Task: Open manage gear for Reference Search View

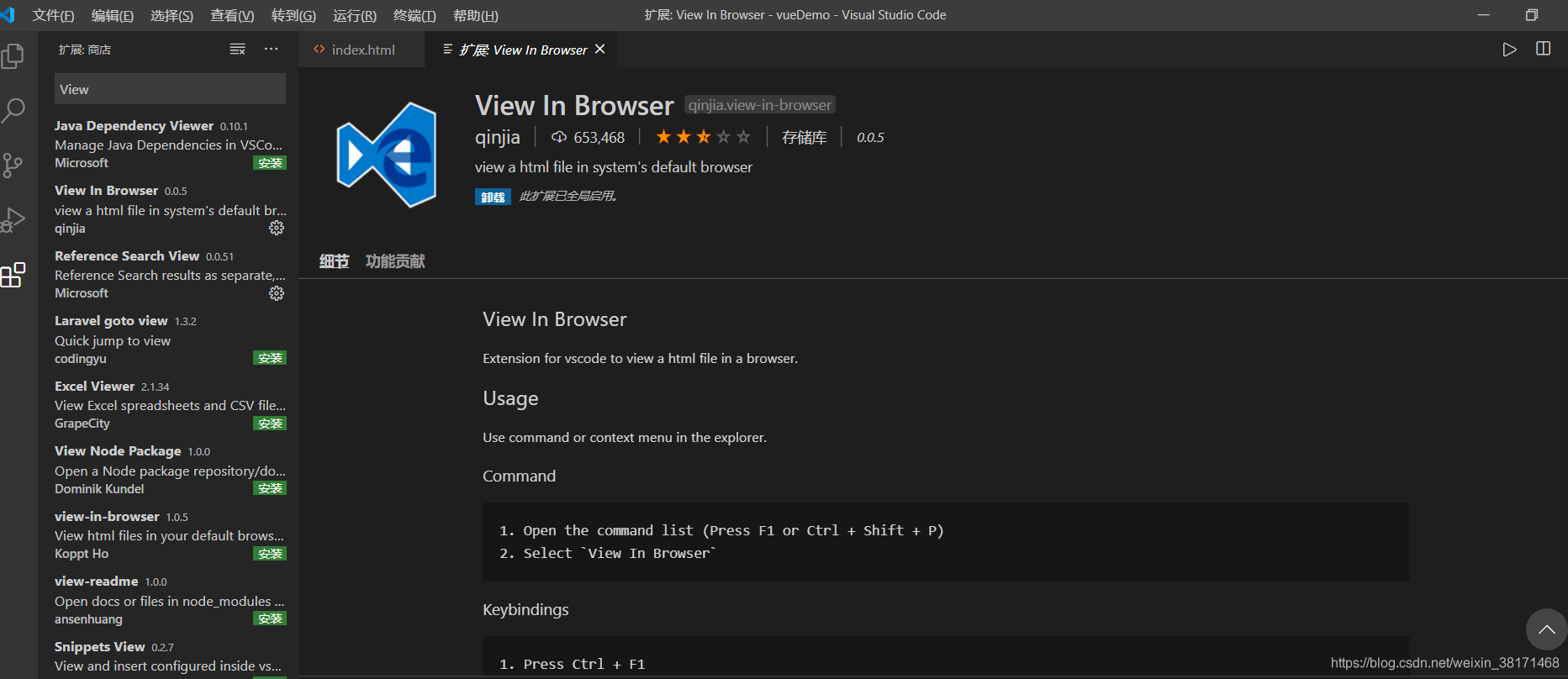Action: pyautogui.click(x=277, y=293)
